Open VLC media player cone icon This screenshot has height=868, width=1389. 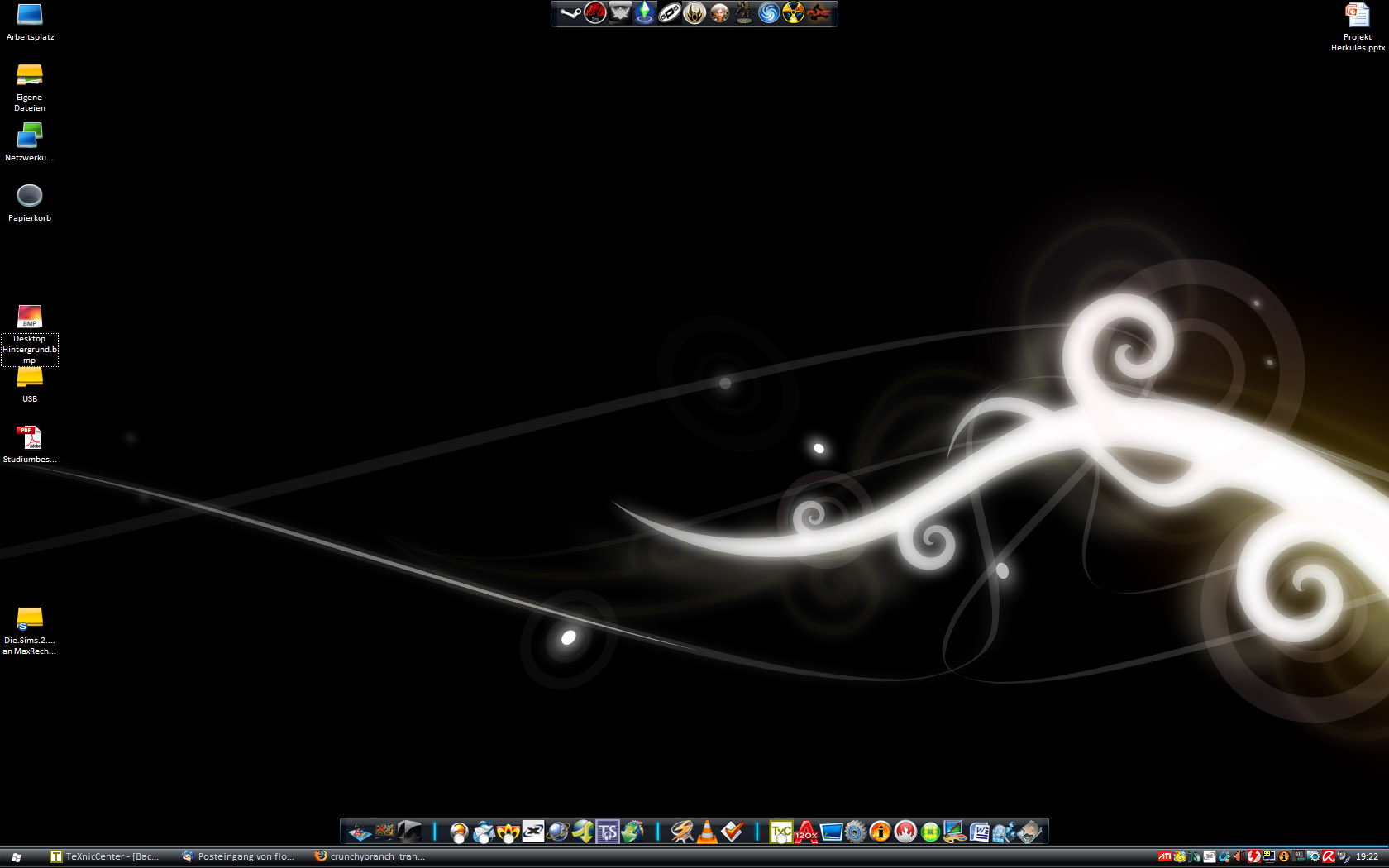(707, 832)
